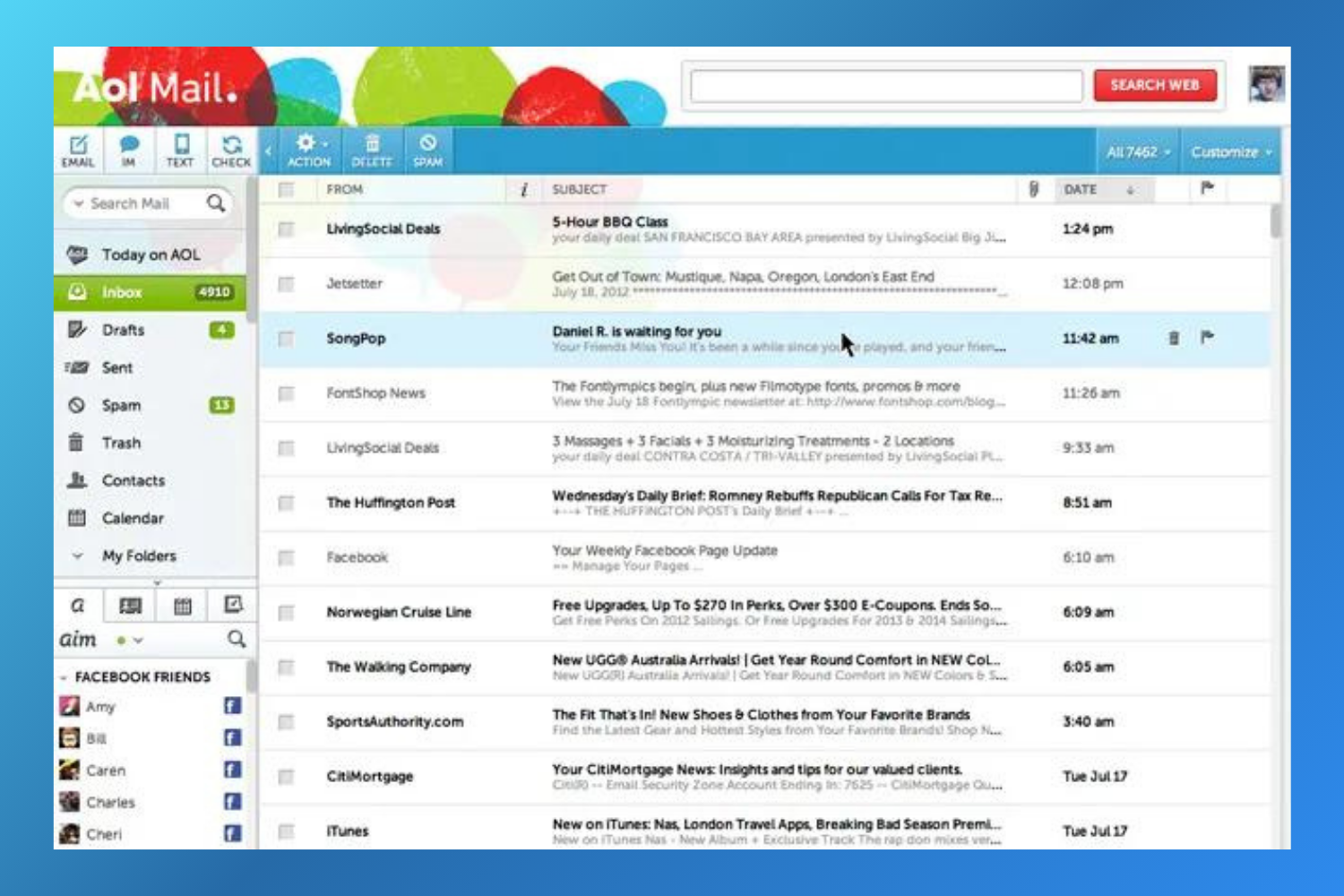Click into the web search field
Screen dimensions: 1344x896
(886, 86)
